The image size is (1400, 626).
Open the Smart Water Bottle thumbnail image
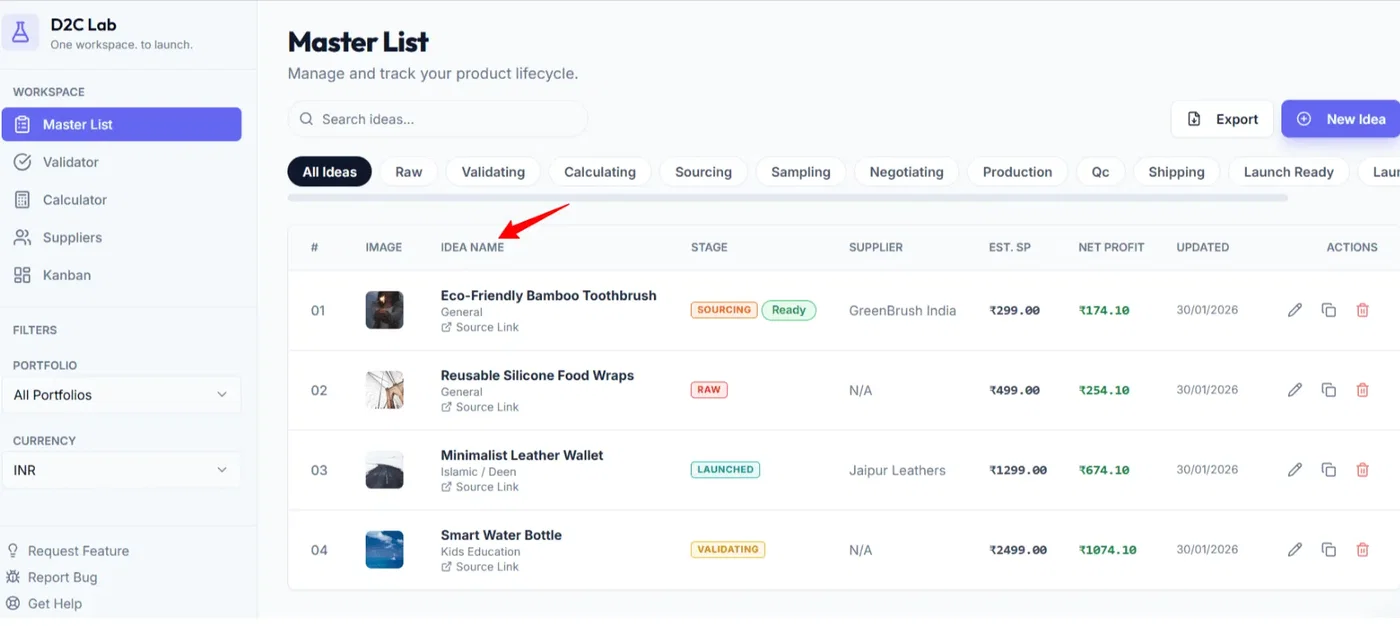384,550
